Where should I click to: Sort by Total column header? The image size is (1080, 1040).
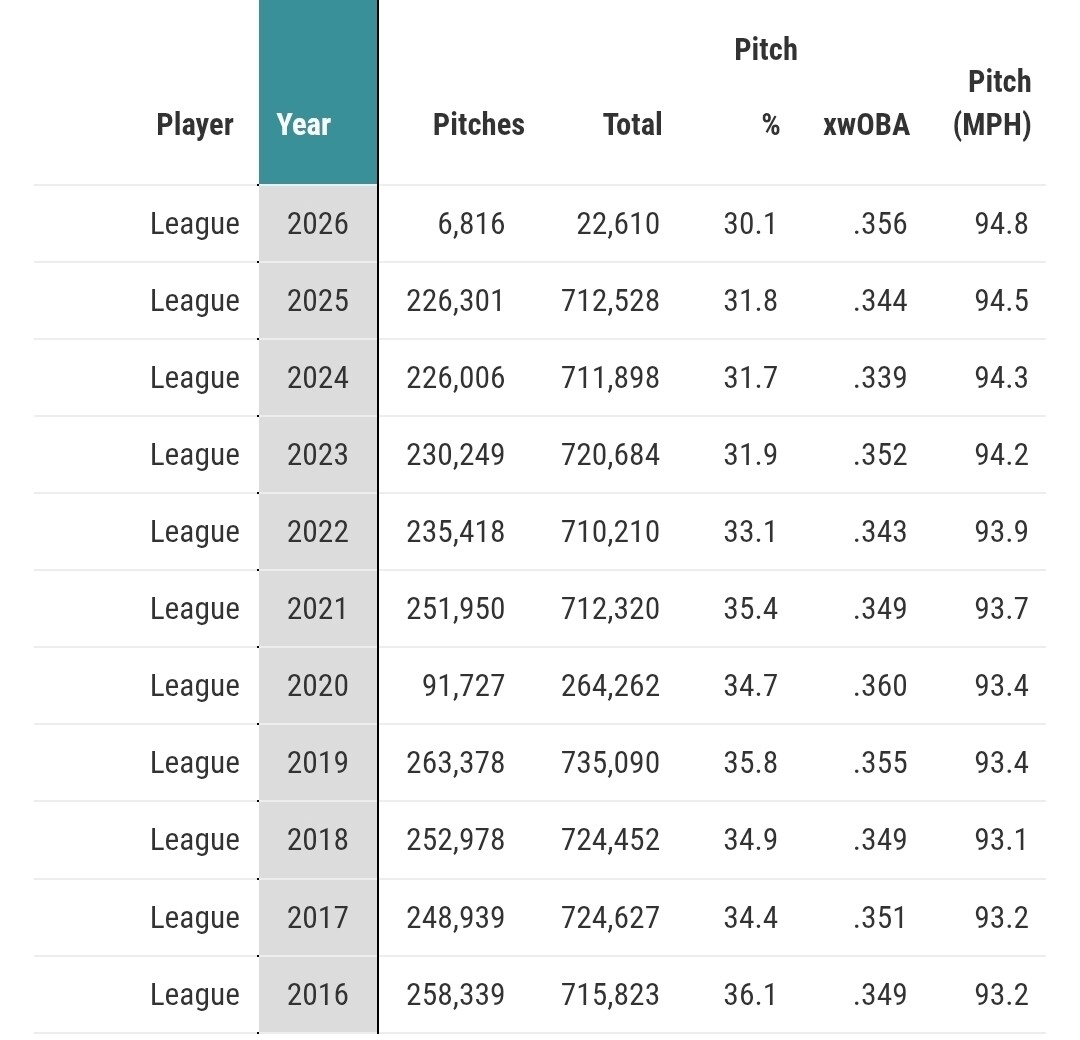tap(632, 124)
